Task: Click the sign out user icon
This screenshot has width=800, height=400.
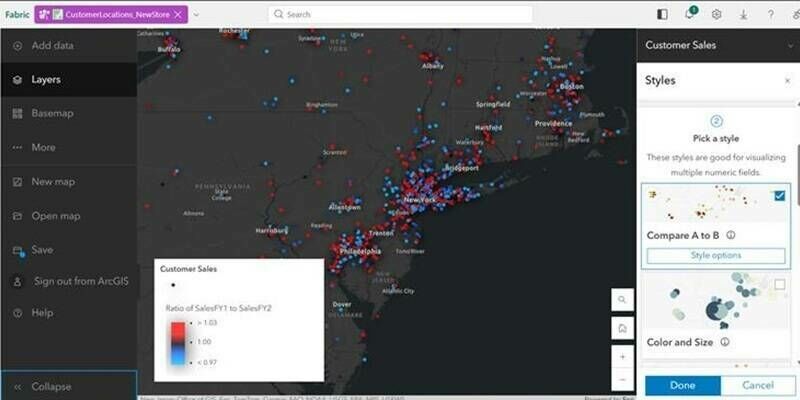Action: 17,282
